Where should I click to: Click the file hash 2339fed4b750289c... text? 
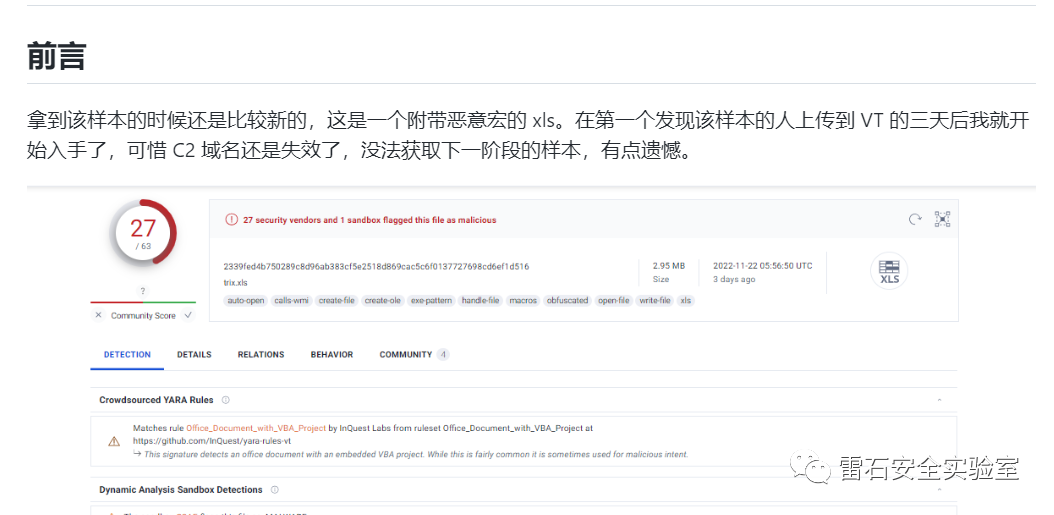pos(376,266)
